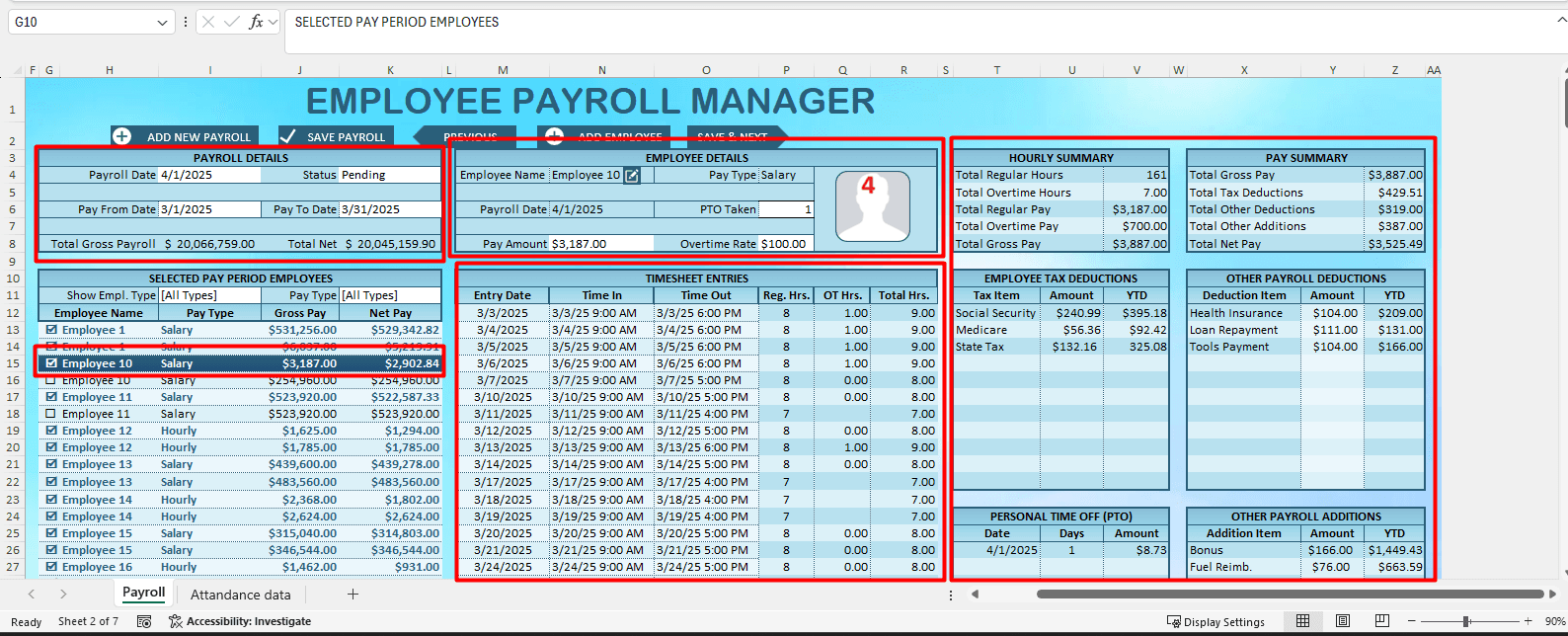The width and height of the screenshot is (1568, 636).
Task: Toggle checkbox for selected Employee 10 $3,187.00 row
Action: coord(51,363)
